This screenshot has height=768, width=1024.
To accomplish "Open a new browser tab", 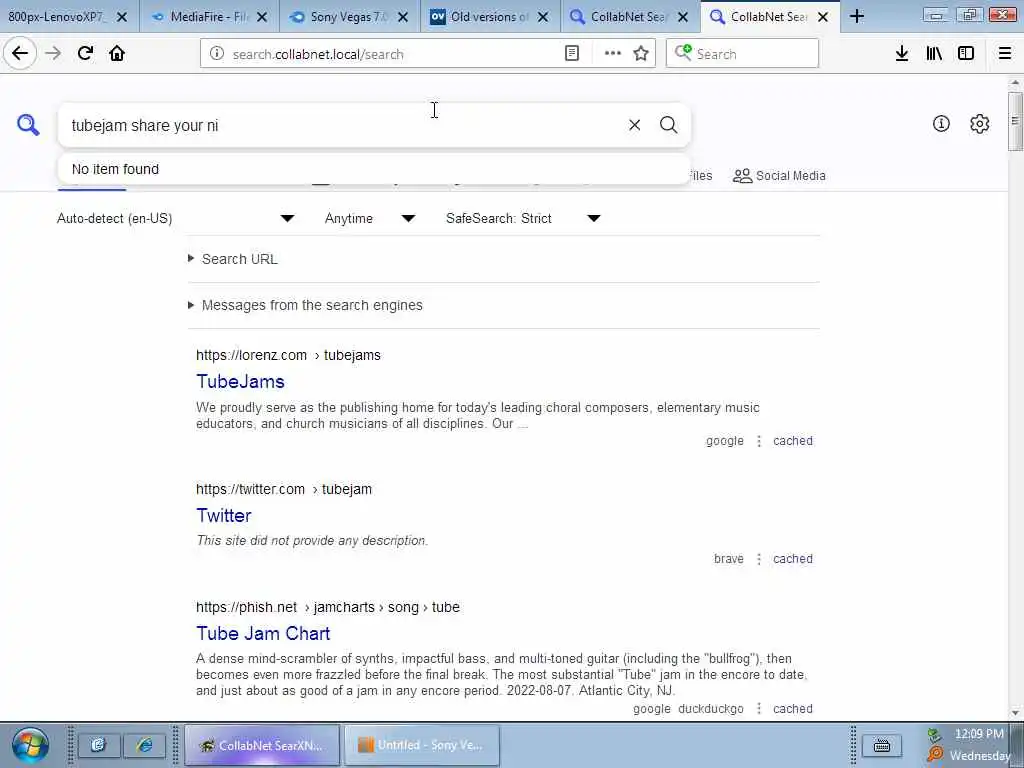I will 857,16.
